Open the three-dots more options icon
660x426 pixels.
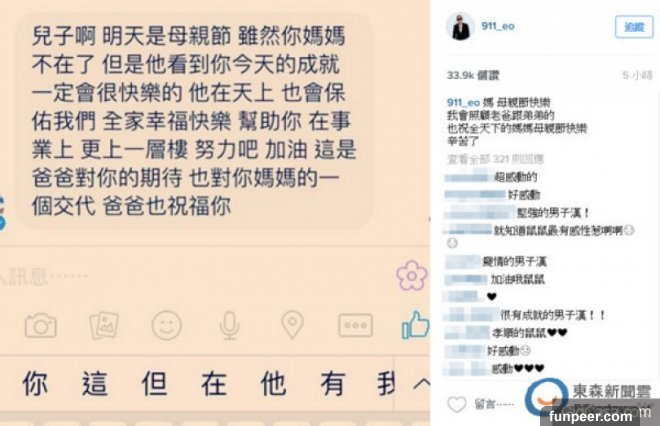coord(356,325)
